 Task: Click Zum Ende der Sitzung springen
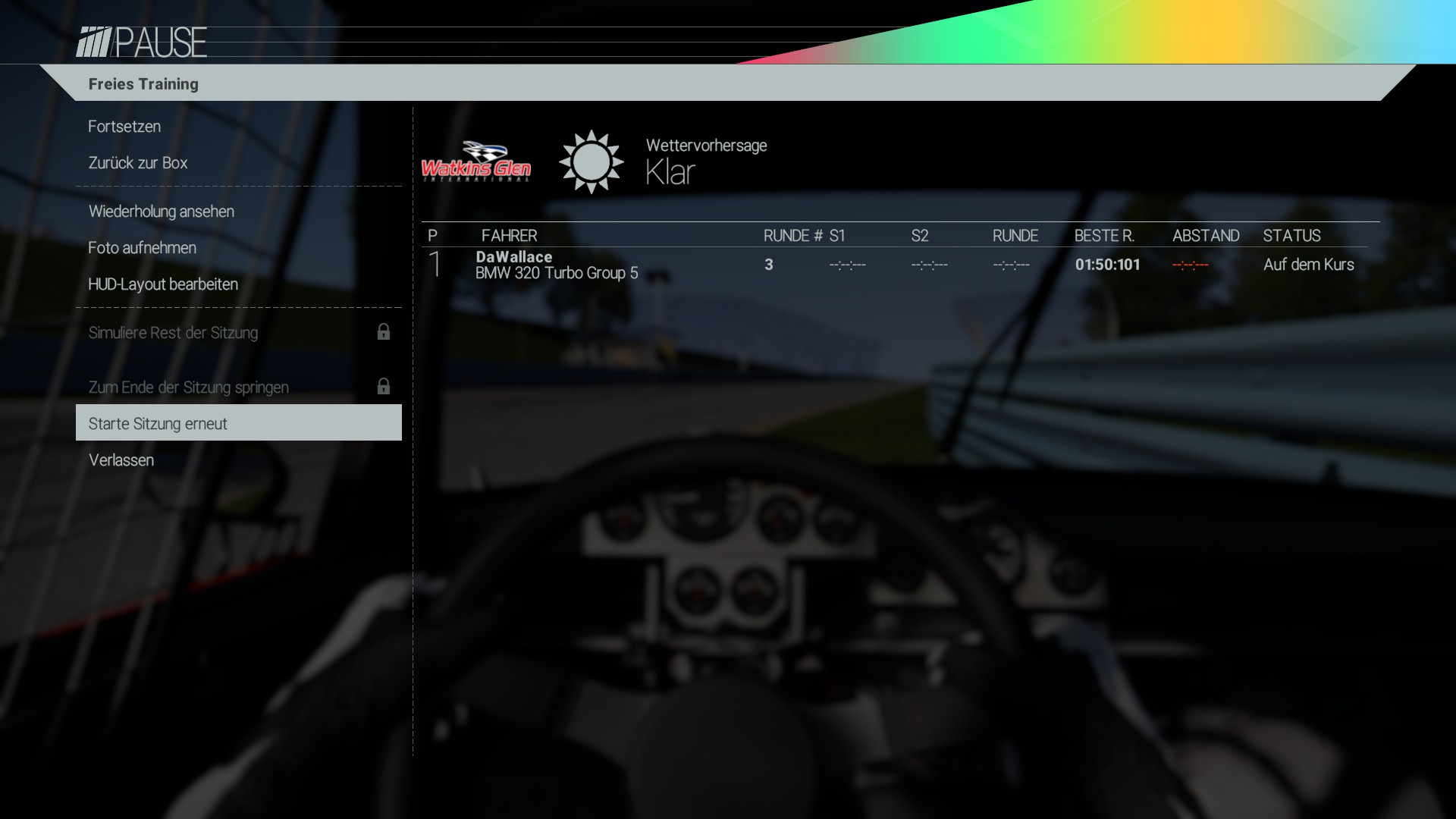pos(238,388)
